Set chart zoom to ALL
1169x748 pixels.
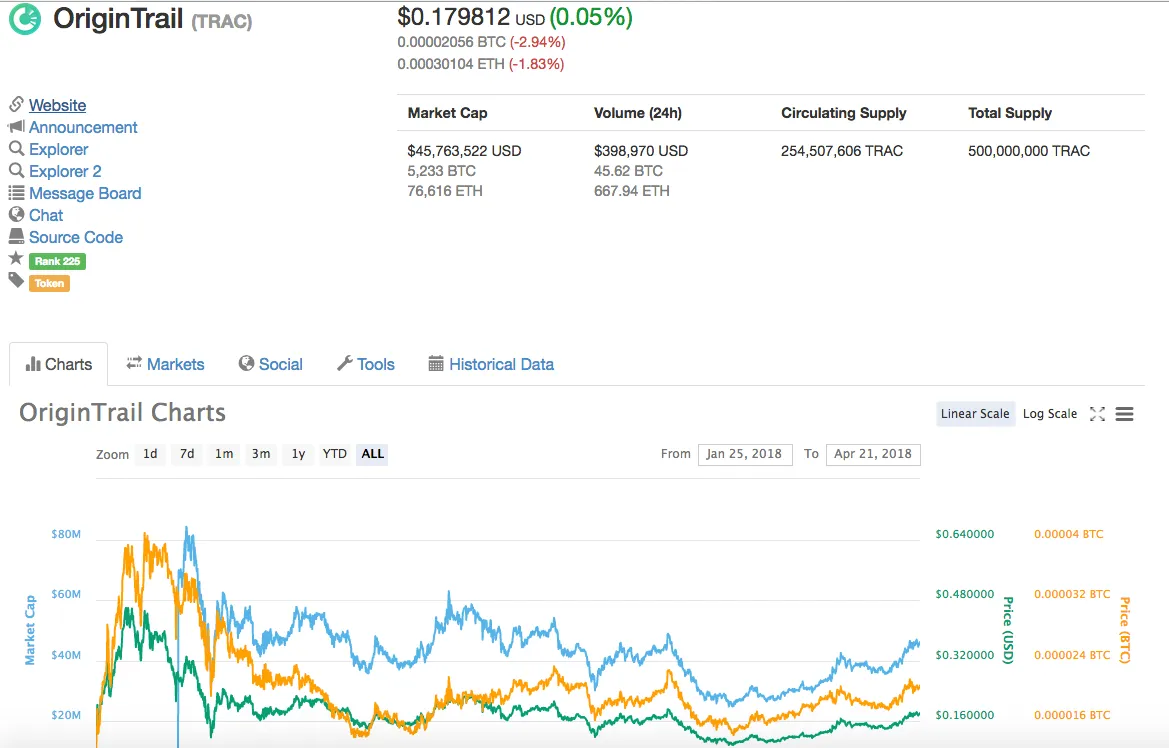point(372,454)
